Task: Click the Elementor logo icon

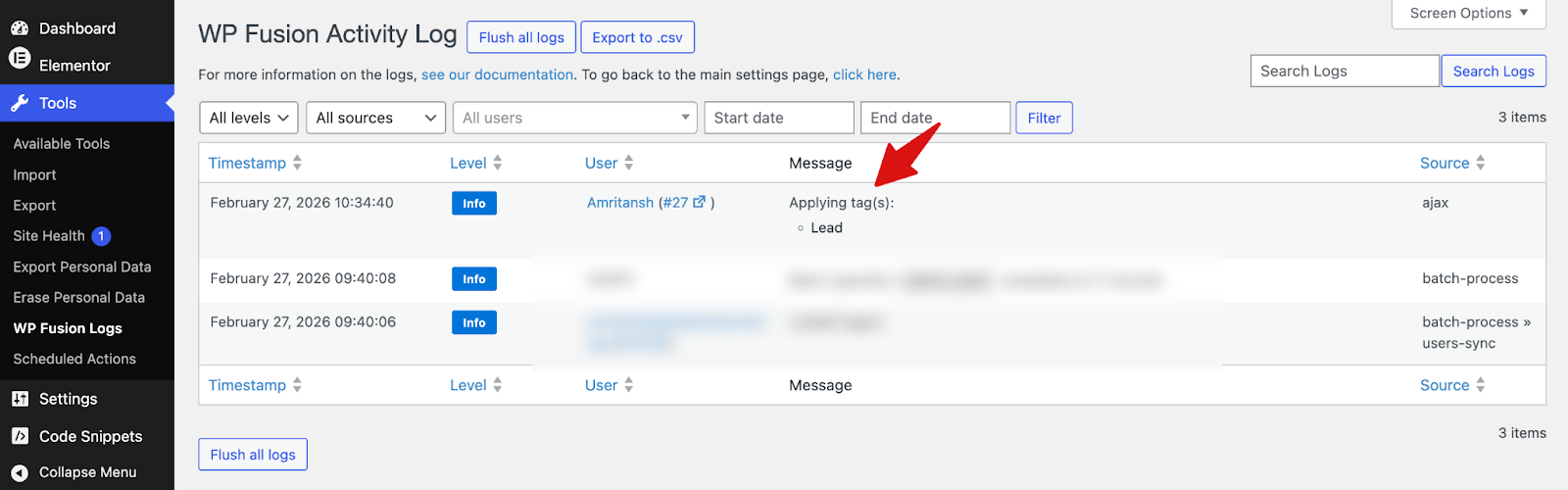Action: 20,59
